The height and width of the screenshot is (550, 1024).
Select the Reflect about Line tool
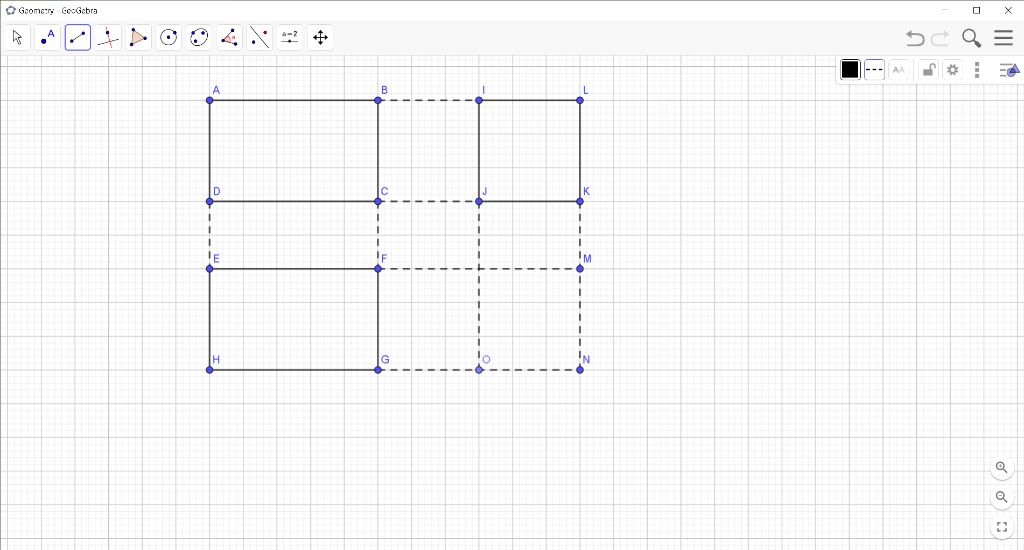point(259,37)
